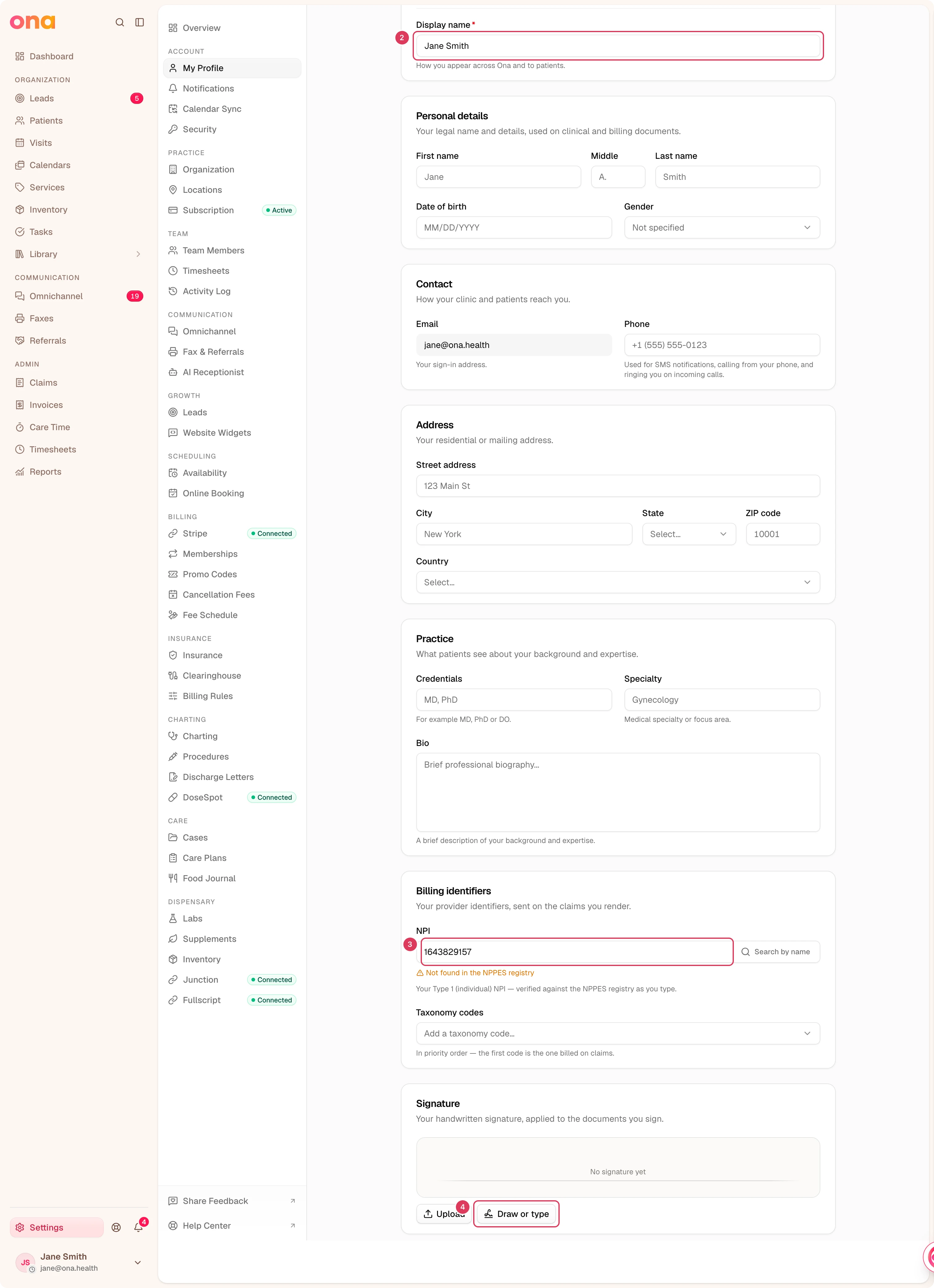Click Omnichannel chat icon in main sidebar
Screen dimensions: 934x1288
click(x=20, y=296)
